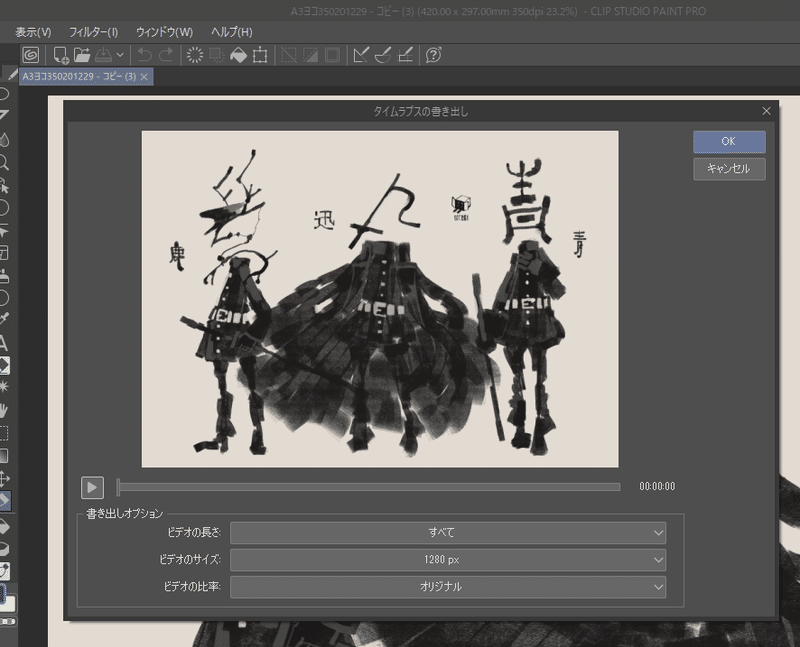The image size is (800, 647).
Task: Click the Scale/Rotate transform icon
Action: click(x=260, y=55)
